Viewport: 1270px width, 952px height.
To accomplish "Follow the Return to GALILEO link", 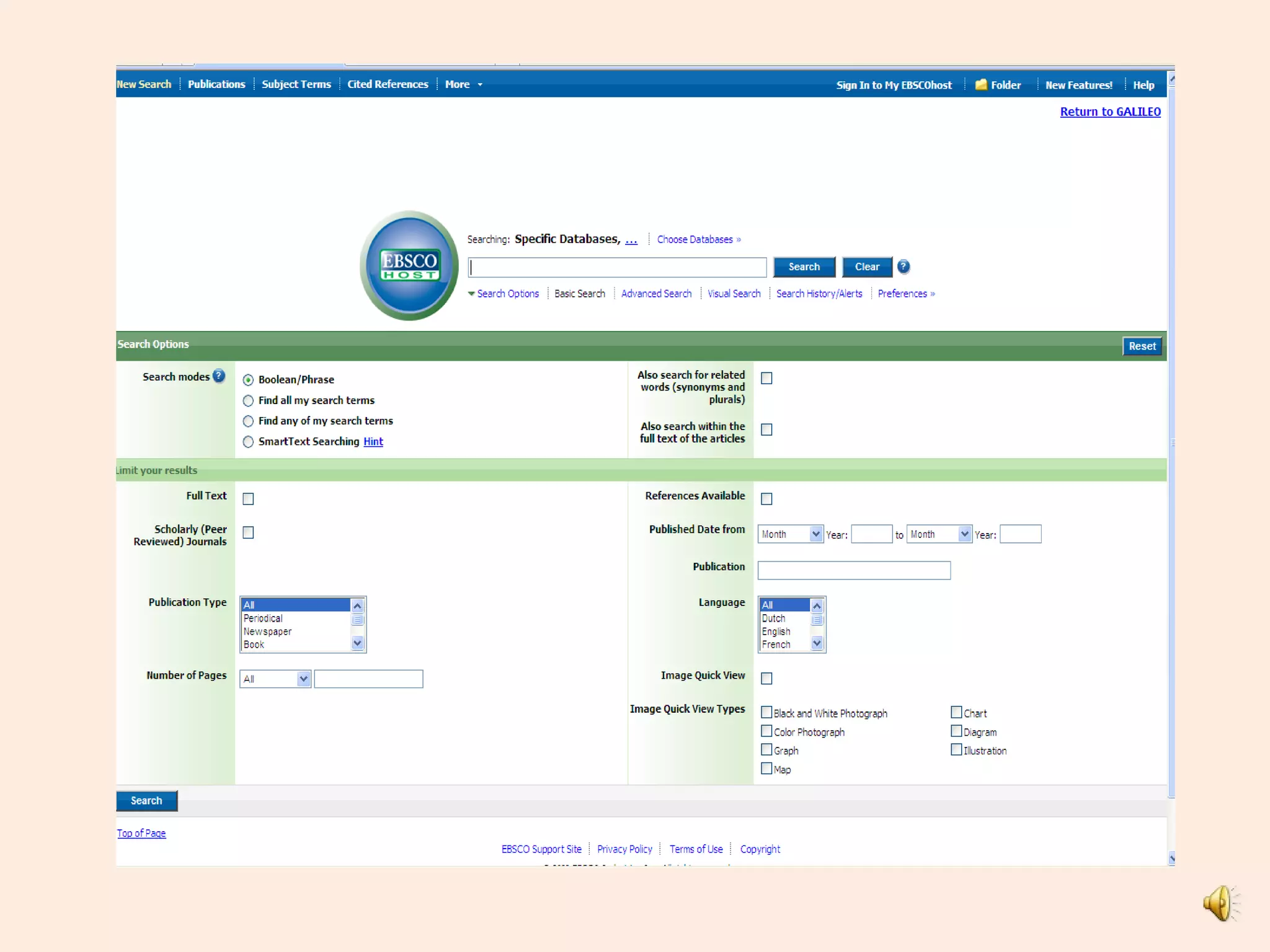I will click(x=1110, y=112).
